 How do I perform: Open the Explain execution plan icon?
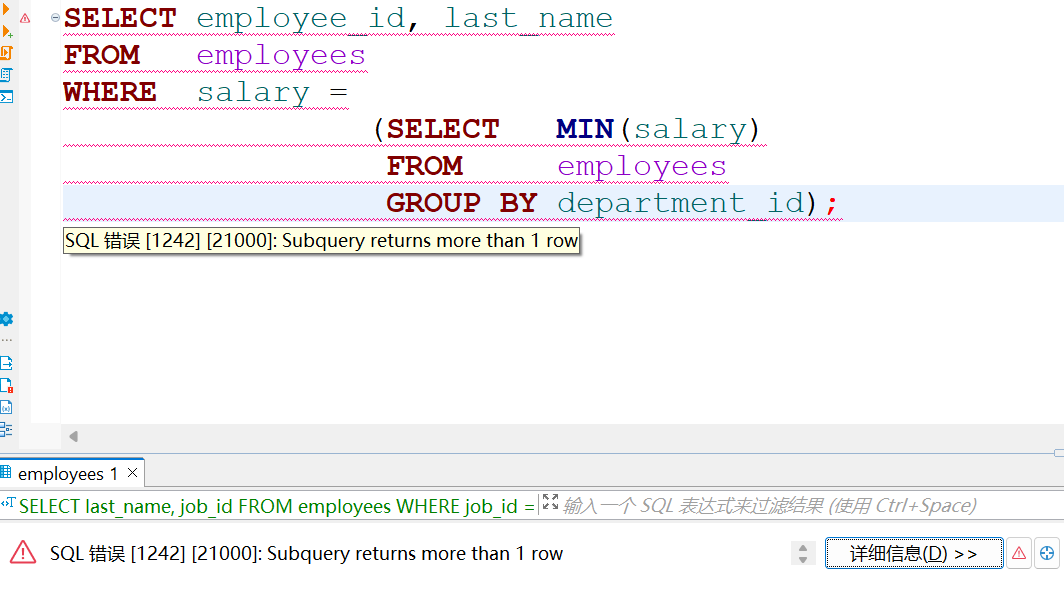pos(6,75)
